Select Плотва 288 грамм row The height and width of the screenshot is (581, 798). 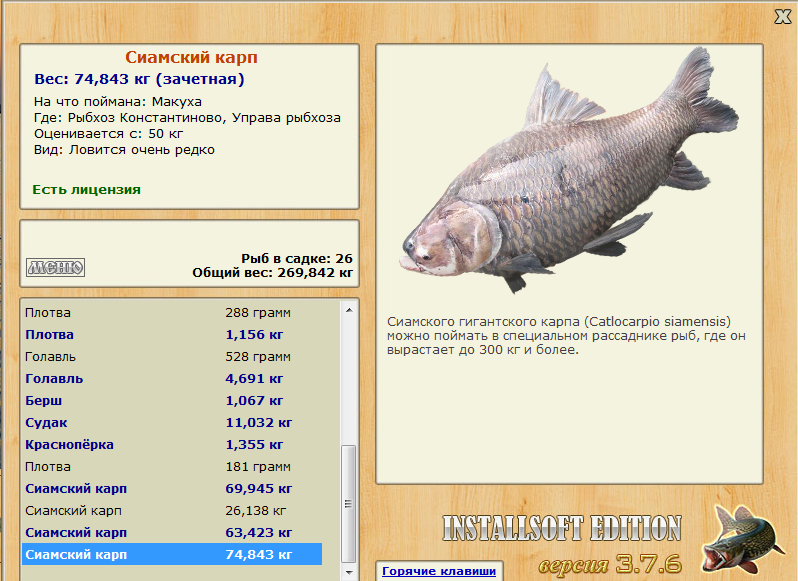point(173,312)
